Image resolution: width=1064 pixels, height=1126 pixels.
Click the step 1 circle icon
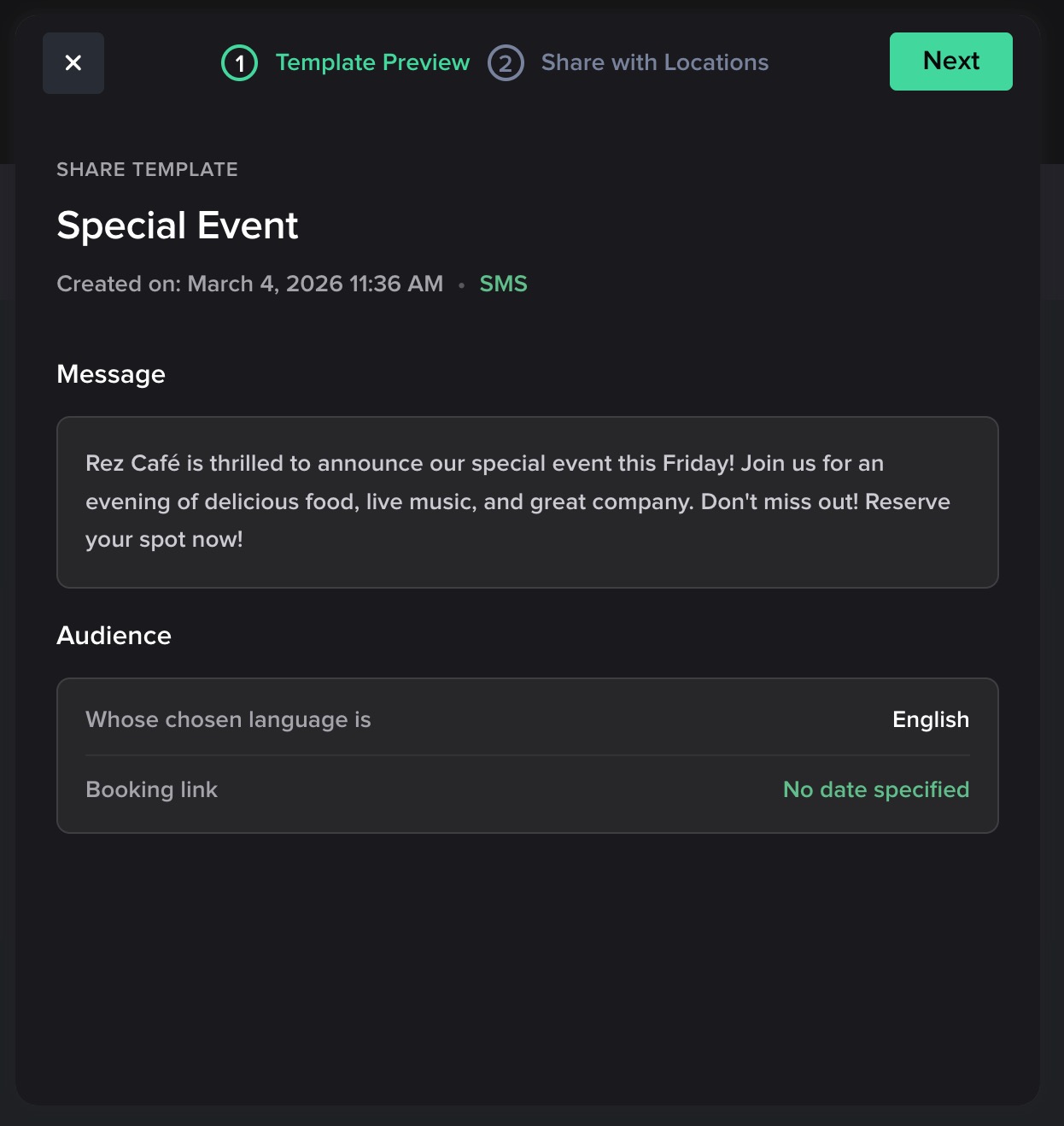pos(239,63)
